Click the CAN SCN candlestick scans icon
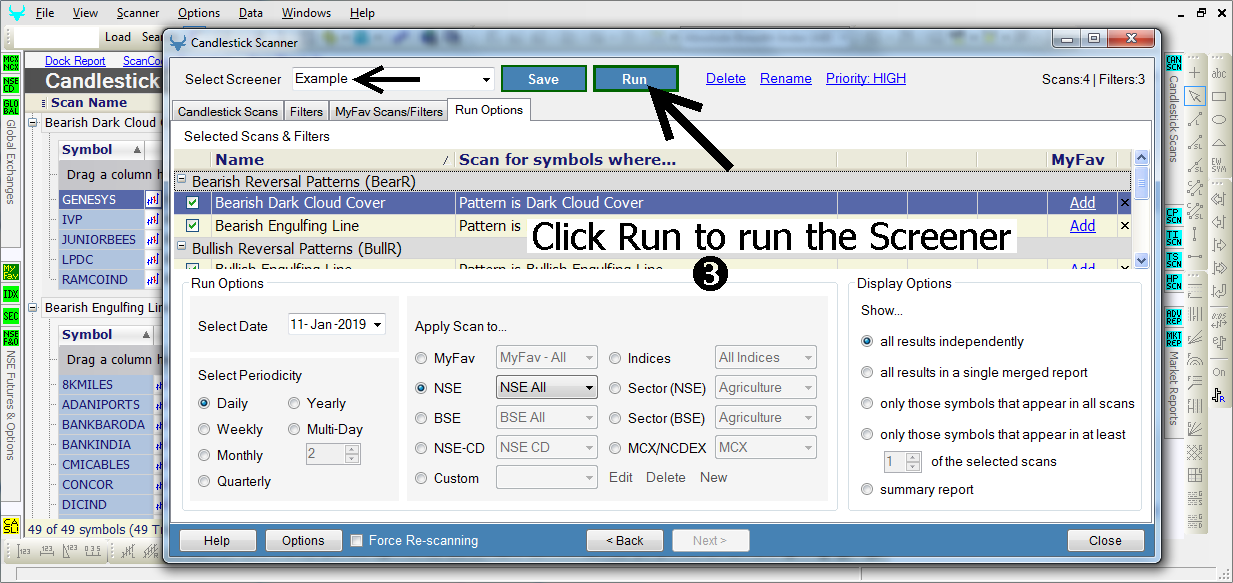1233x583 pixels. point(1174,64)
